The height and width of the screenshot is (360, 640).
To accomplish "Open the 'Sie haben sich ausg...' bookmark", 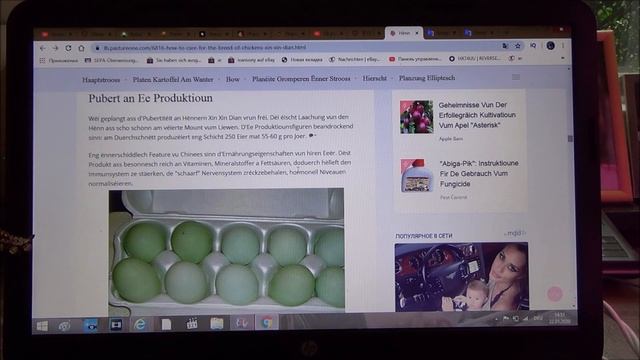I will tap(174, 60).
